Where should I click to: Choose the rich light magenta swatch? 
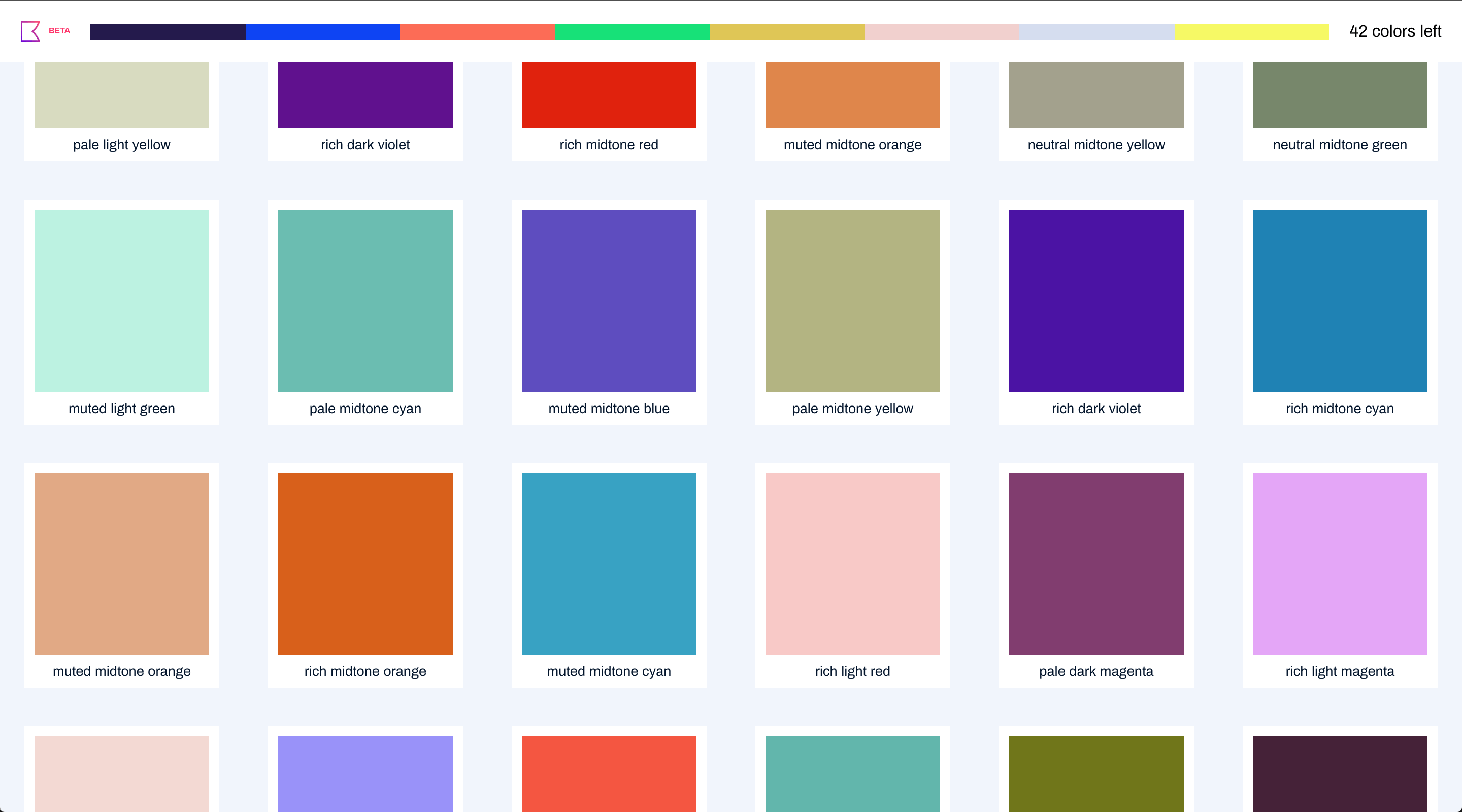(1340, 563)
